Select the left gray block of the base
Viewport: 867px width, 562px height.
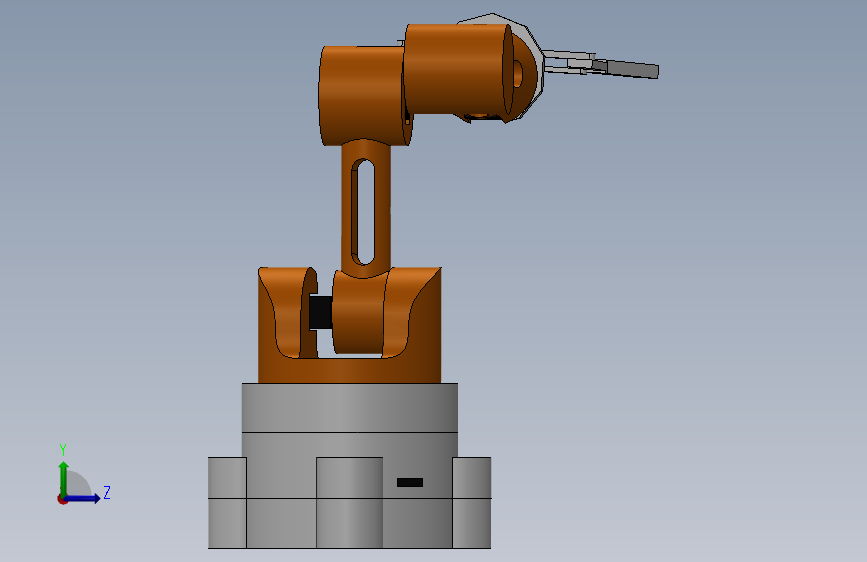(227, 502)
